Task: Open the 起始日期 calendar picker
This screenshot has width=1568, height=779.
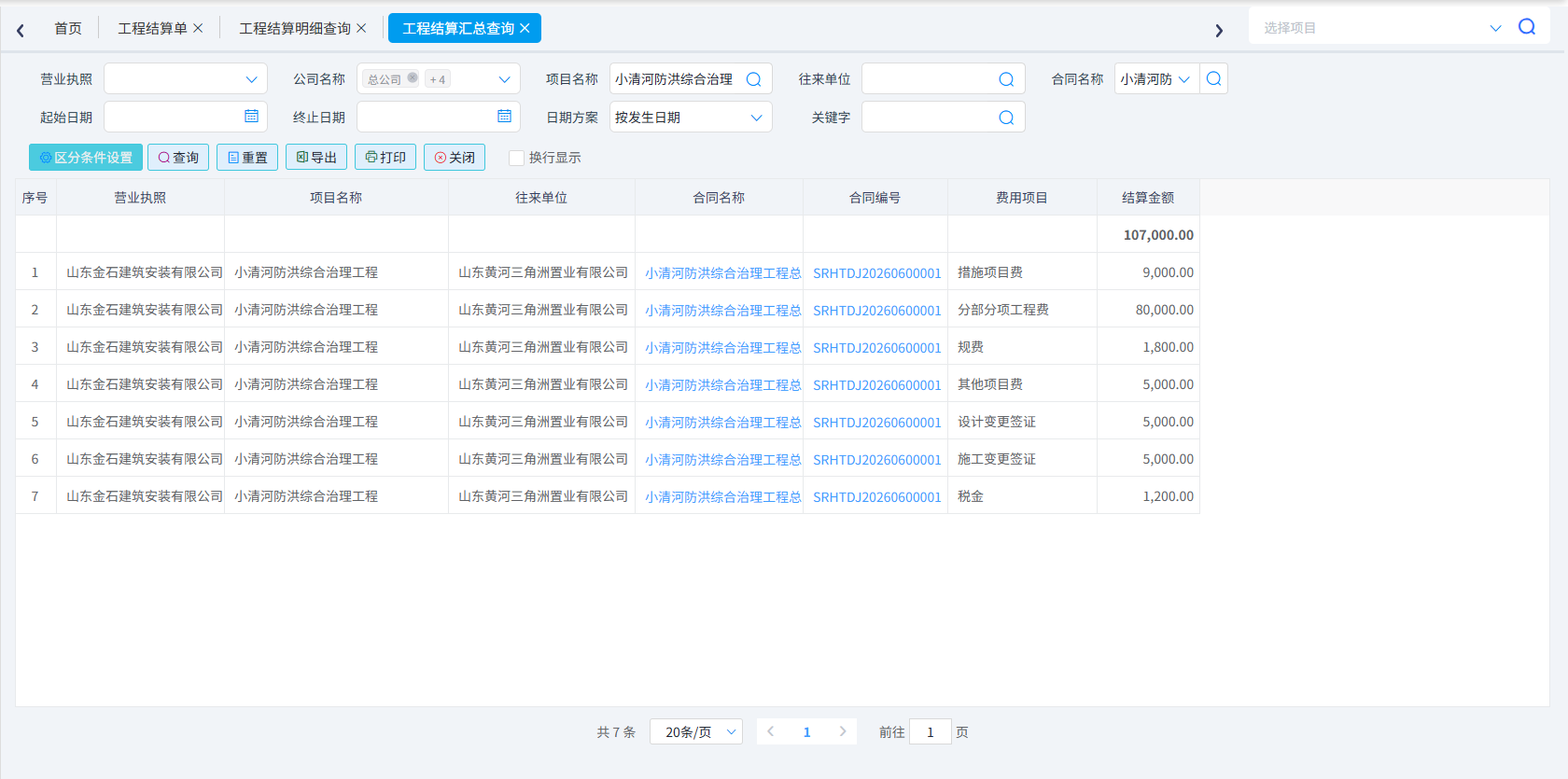Action: point(251,117)
